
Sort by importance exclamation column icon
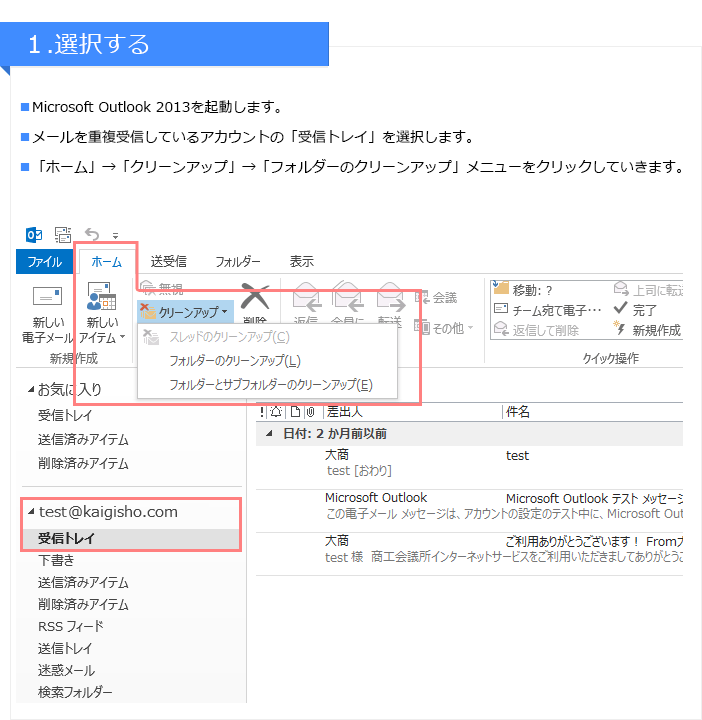click(262, 411)
